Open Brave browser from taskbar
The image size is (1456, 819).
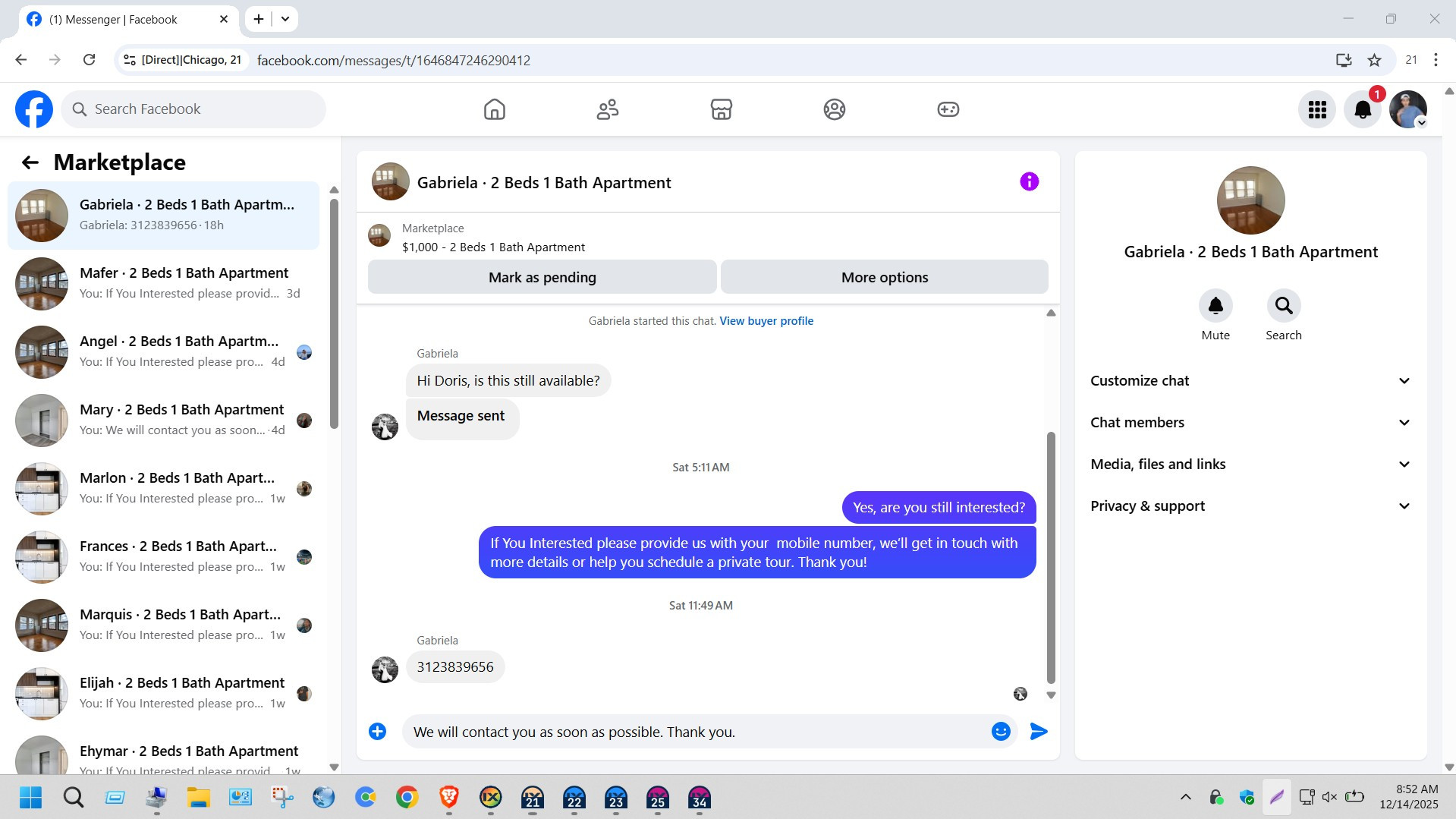[448, 798]
